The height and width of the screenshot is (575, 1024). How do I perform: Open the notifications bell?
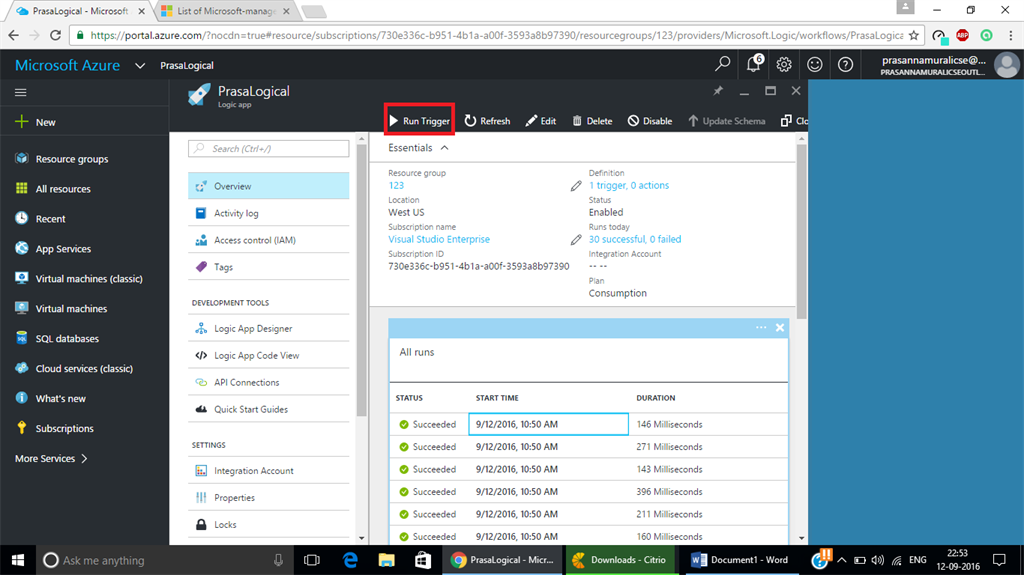tap(754, 64)
